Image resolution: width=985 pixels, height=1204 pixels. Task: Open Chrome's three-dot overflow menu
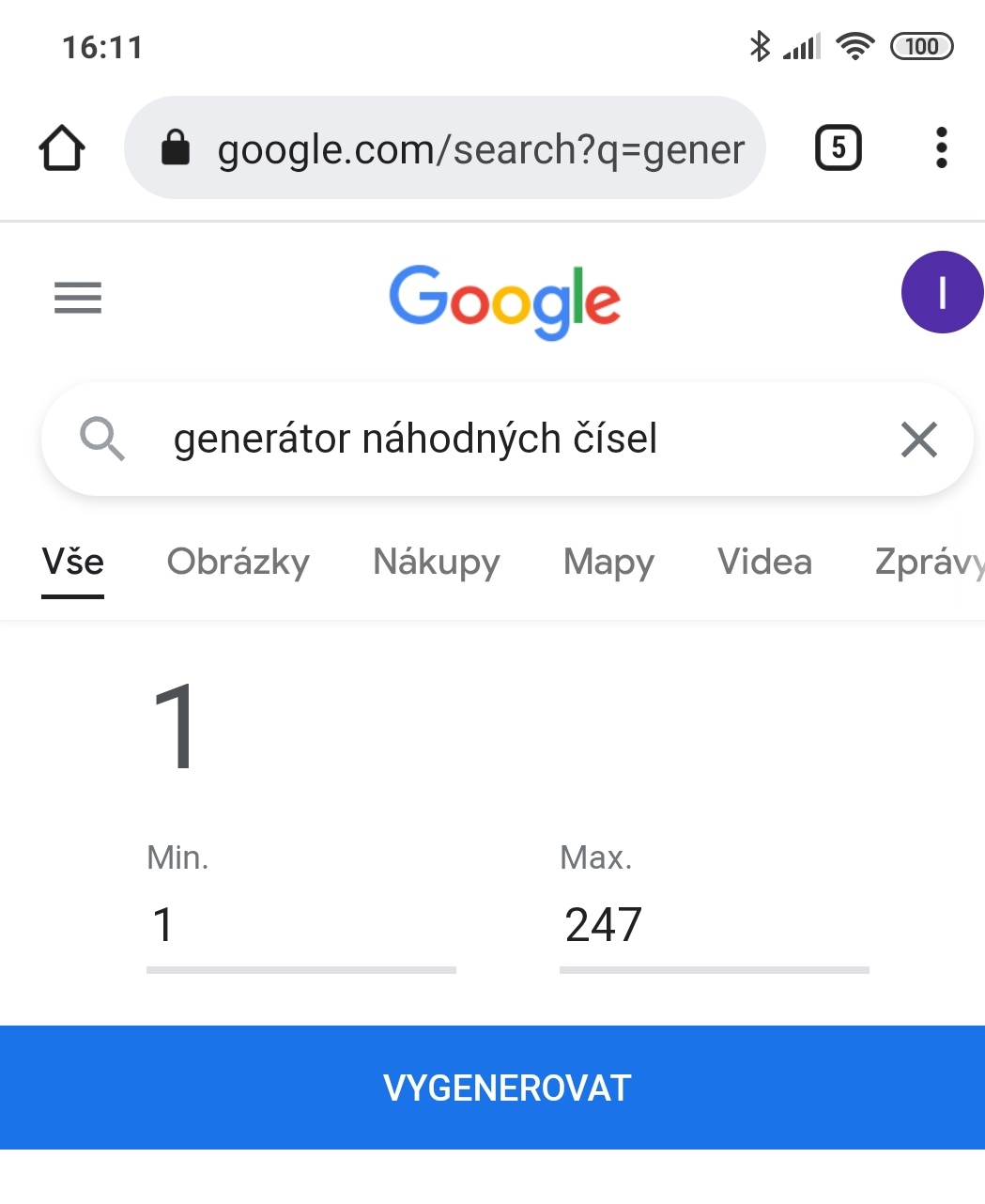pyautogui.click(x=941, y=148)
